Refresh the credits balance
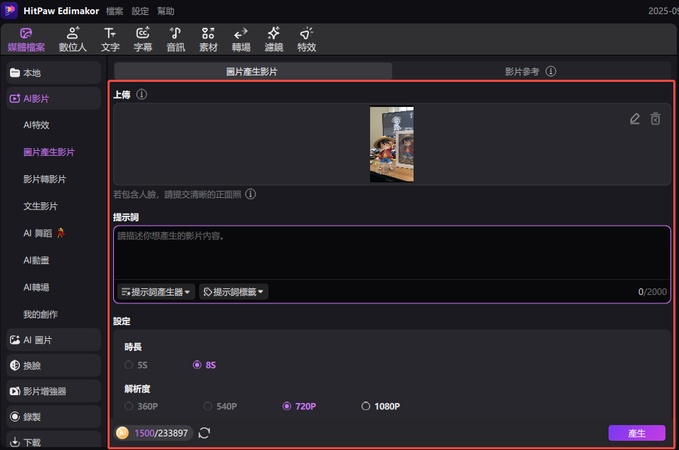The image size is (679, 450). 204,433
